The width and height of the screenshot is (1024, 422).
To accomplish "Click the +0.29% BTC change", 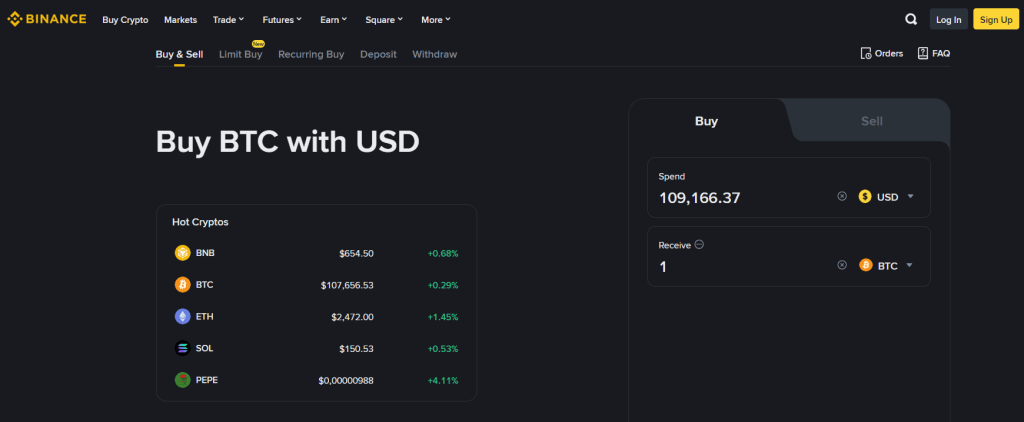I will click(443, 285).
